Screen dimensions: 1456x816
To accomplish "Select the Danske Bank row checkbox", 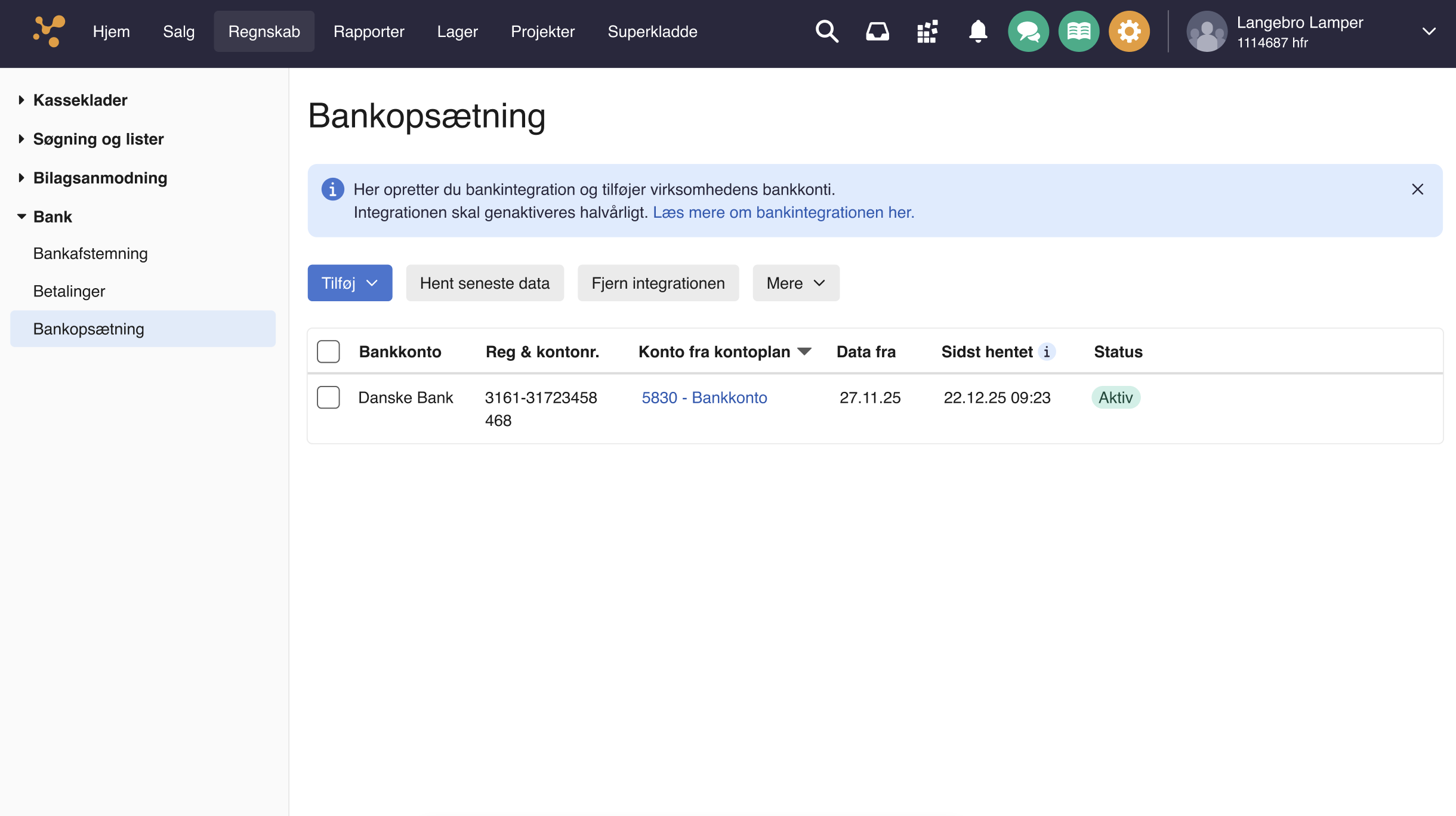I will pos(328,397).
